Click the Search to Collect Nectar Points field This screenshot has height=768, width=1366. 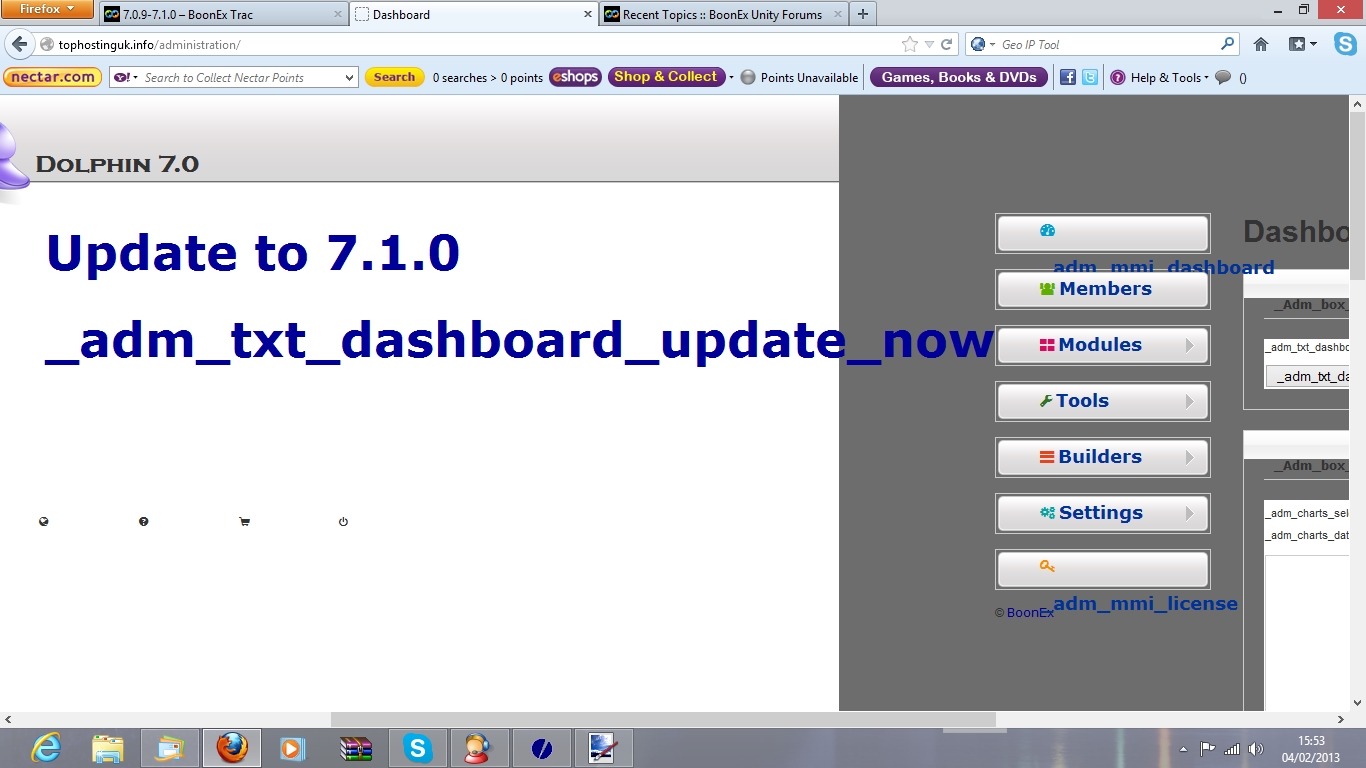pos(240,77)
